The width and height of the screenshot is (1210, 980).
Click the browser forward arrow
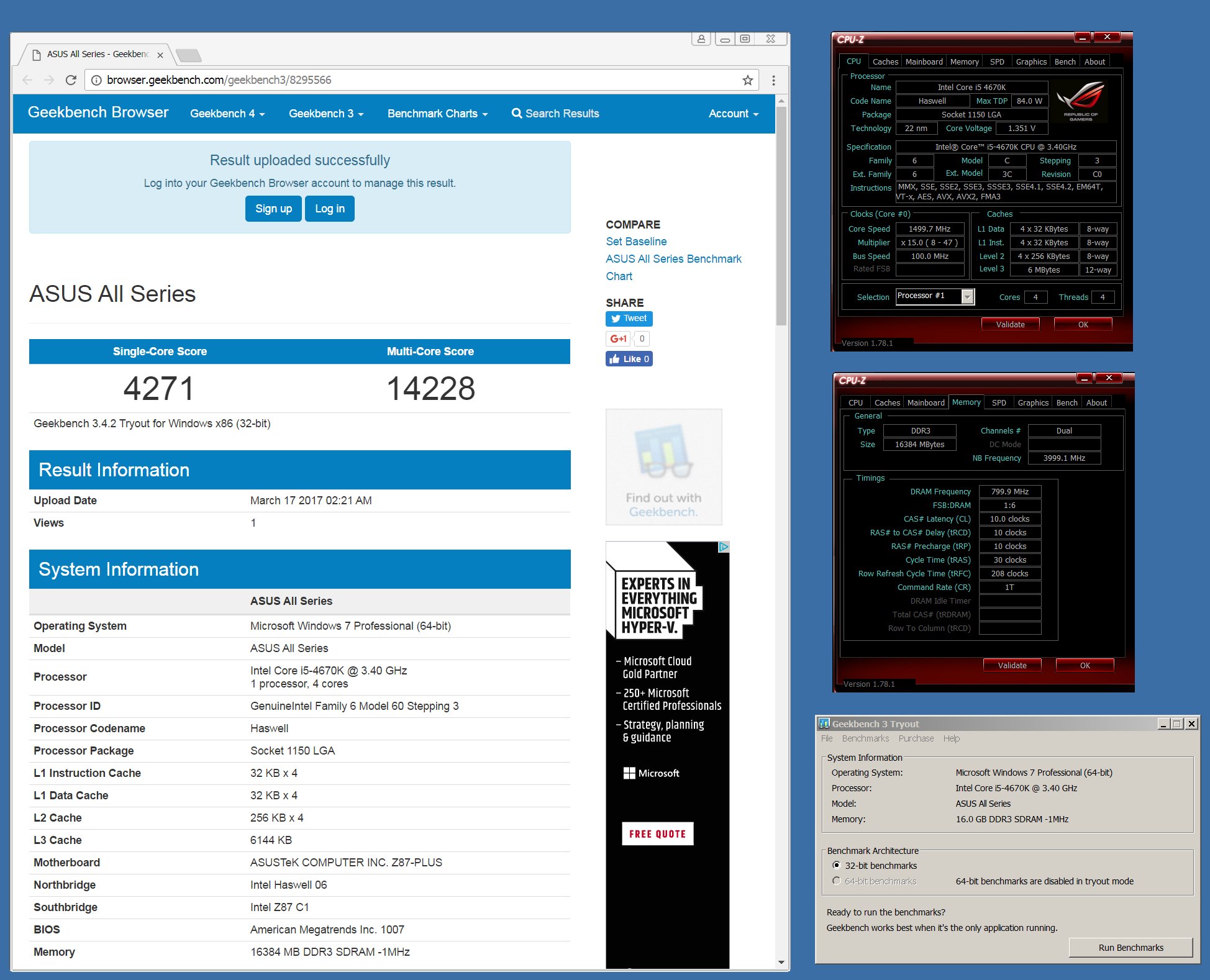click(49, 80)
